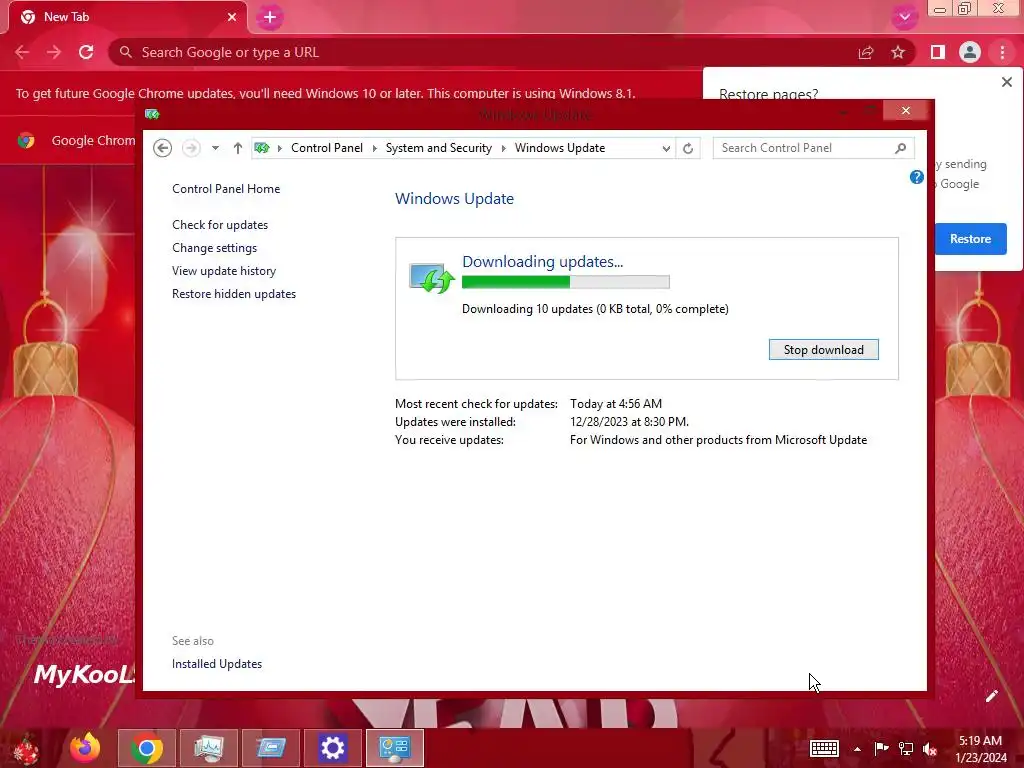Bookmark this tab with star icon
The height and width of the screenshot is (768, 1024).
[898, 52]
